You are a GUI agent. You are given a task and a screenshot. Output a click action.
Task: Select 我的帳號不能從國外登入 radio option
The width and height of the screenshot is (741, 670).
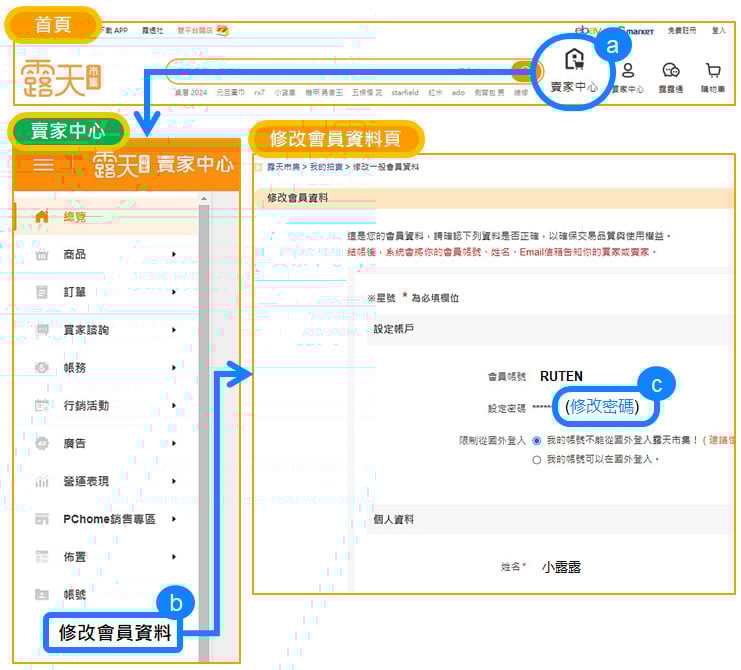(537, 440)
